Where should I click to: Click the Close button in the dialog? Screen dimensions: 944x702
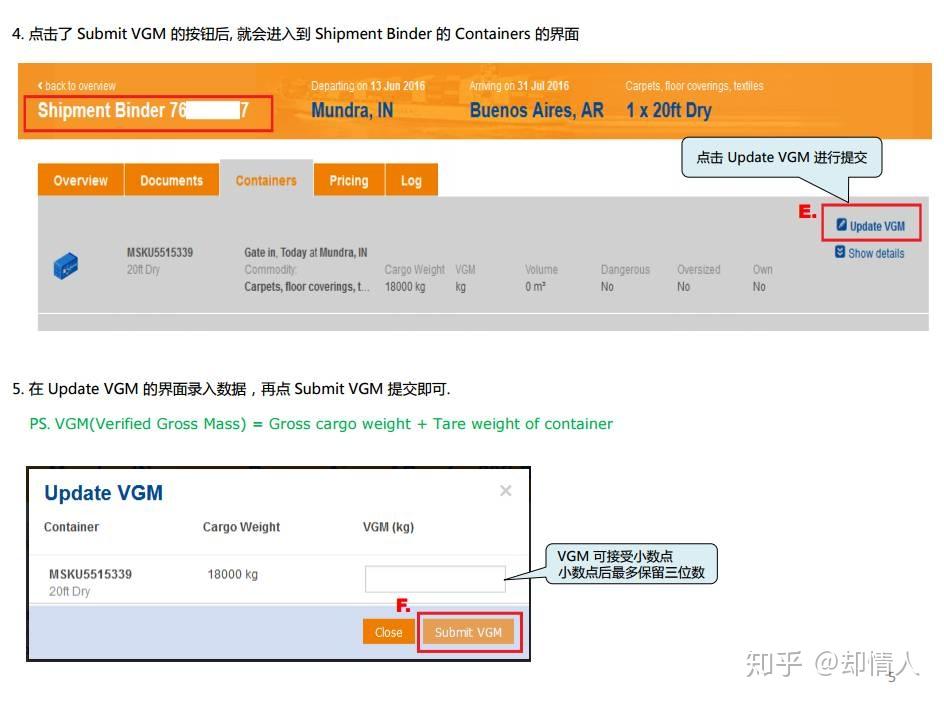pyautogui.click(x=388, y=631)
